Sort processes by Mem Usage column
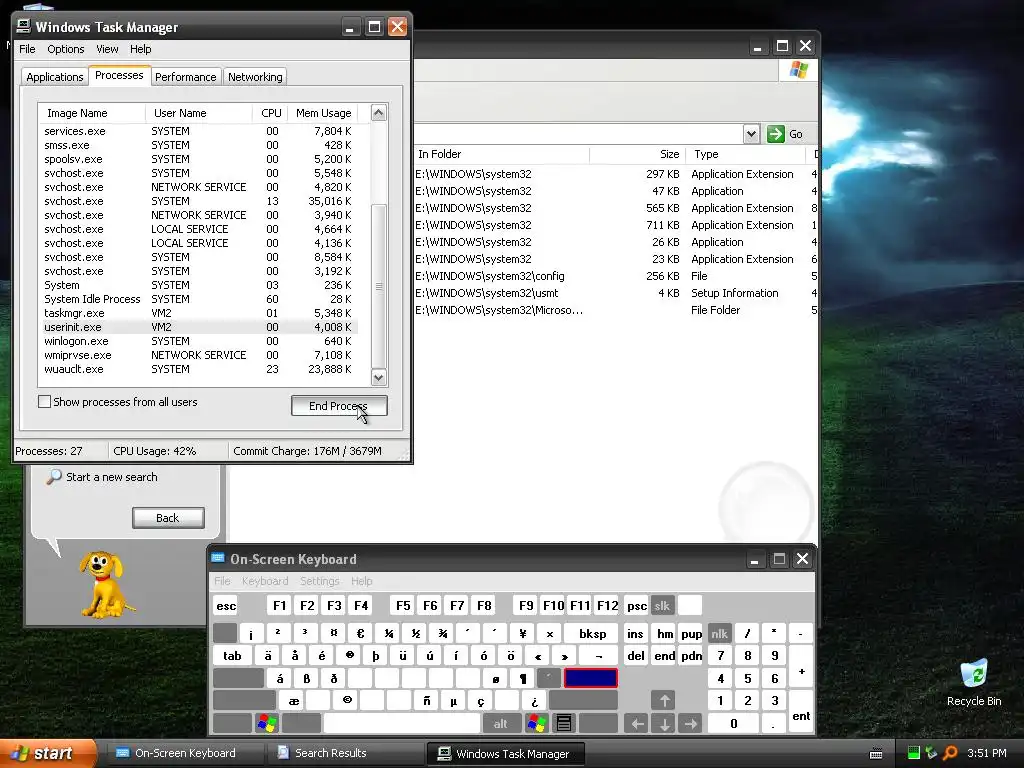This screenshot has width=1024, height=768. click(x=323, y=113)
